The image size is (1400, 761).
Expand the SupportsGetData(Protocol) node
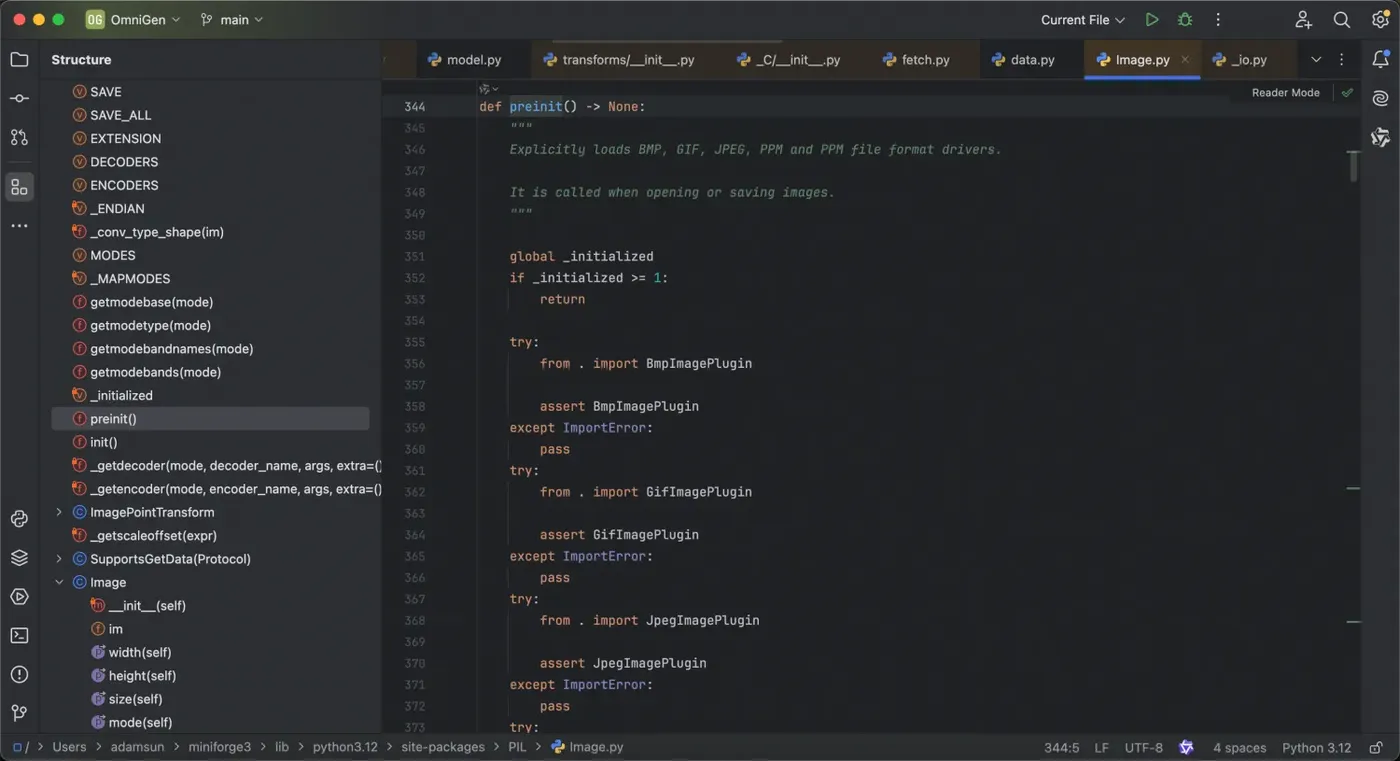pyautogui.click(x=59, y=559)
